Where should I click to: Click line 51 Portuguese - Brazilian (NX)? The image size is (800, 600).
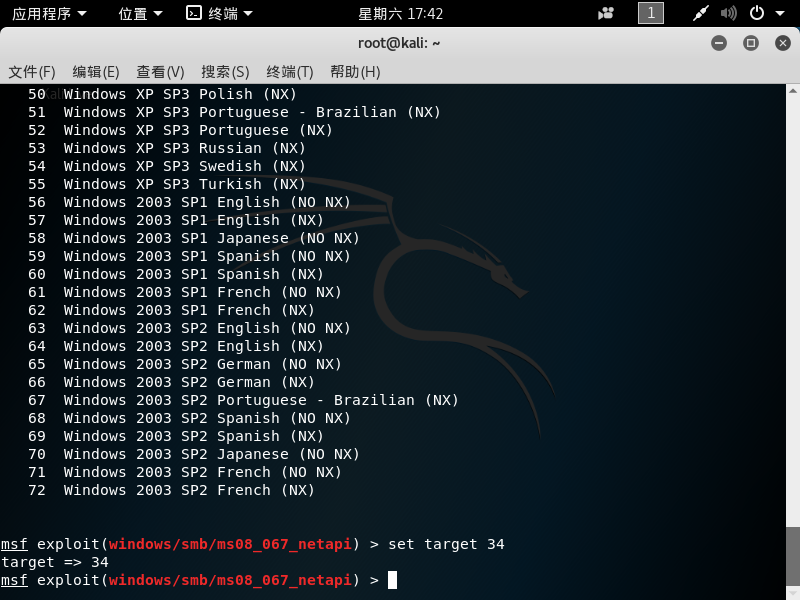(234, 112)
